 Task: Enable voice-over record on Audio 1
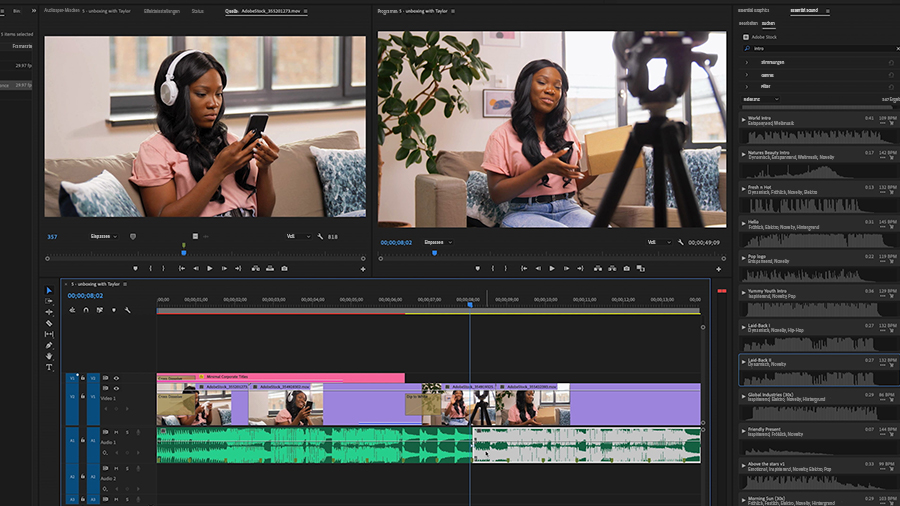(x=138, y=432)
